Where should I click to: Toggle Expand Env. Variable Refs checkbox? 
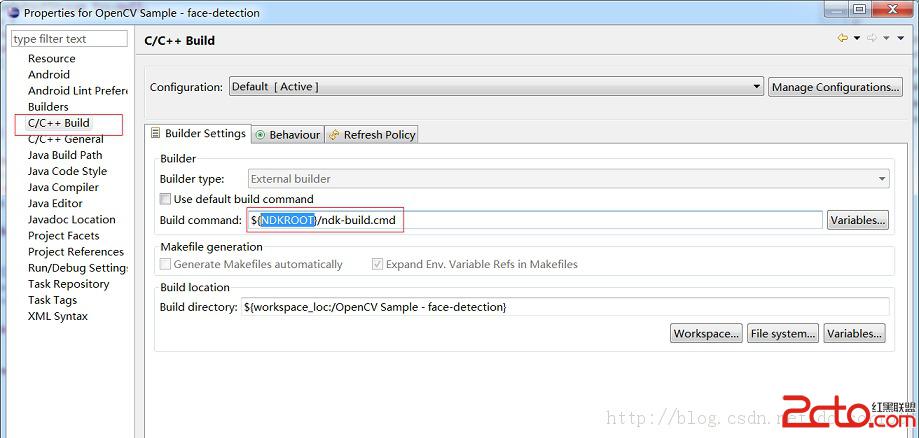(377, 264)
